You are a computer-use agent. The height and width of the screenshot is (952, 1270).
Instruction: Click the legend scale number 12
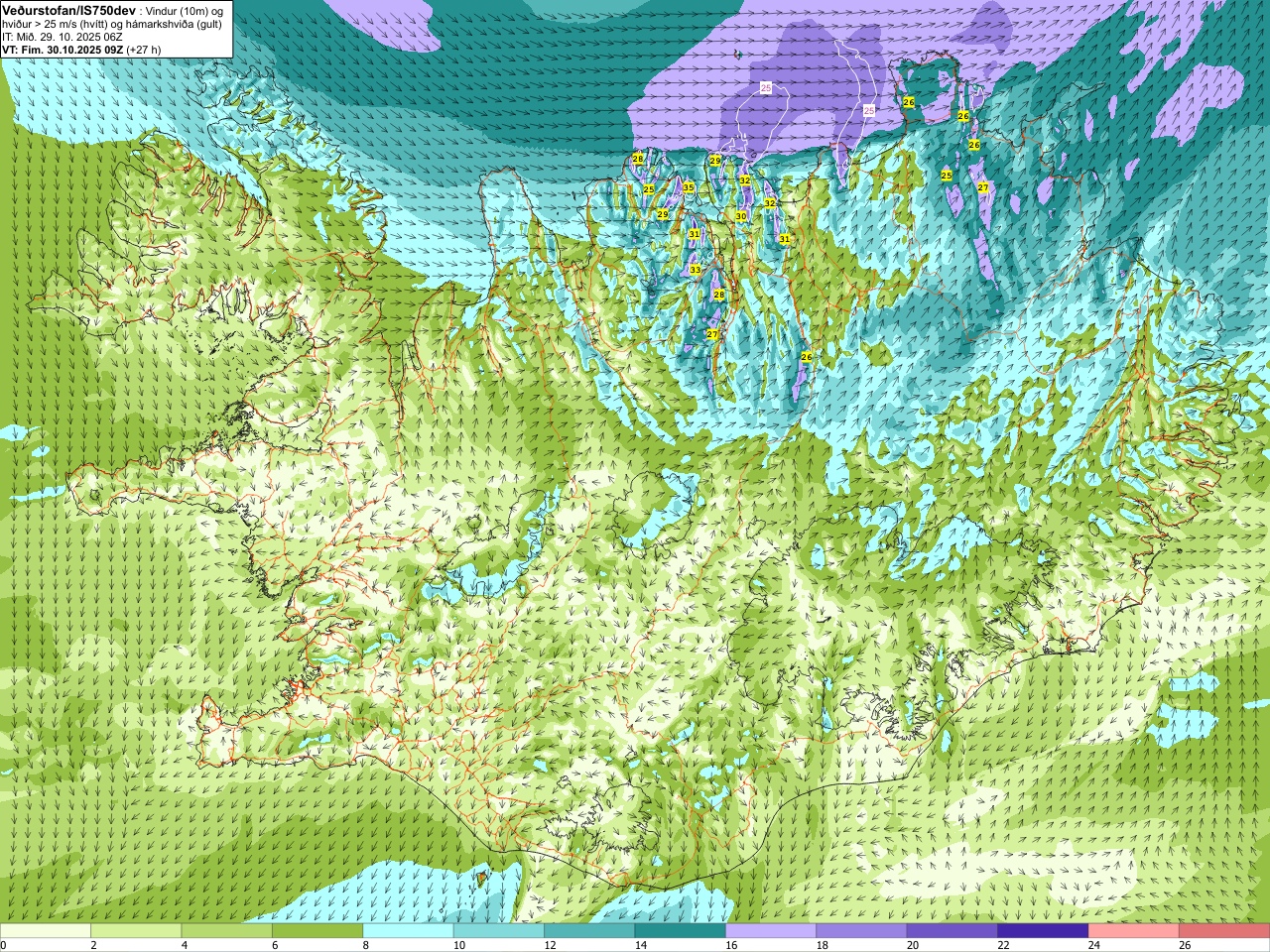(550, 945)
